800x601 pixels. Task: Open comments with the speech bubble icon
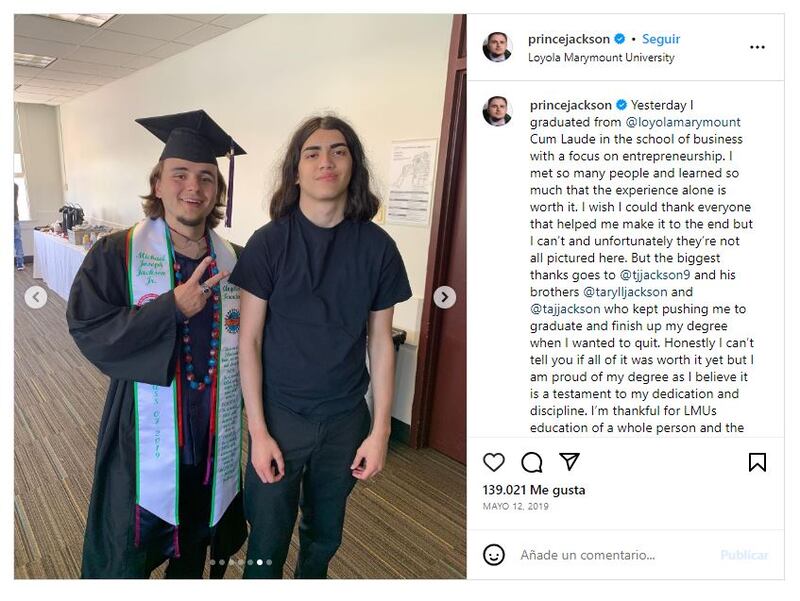pos(532,462)
